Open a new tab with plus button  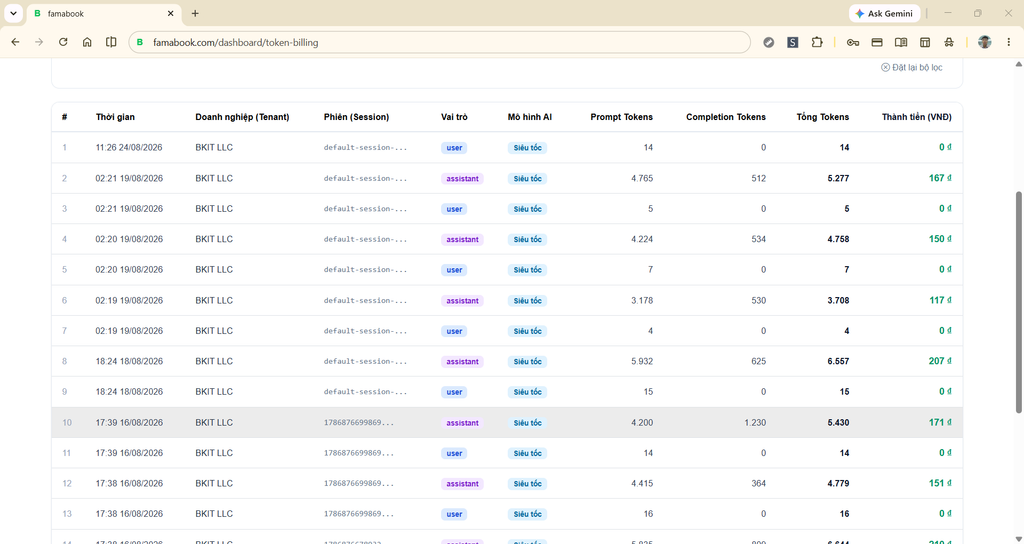tap(195, 13)
